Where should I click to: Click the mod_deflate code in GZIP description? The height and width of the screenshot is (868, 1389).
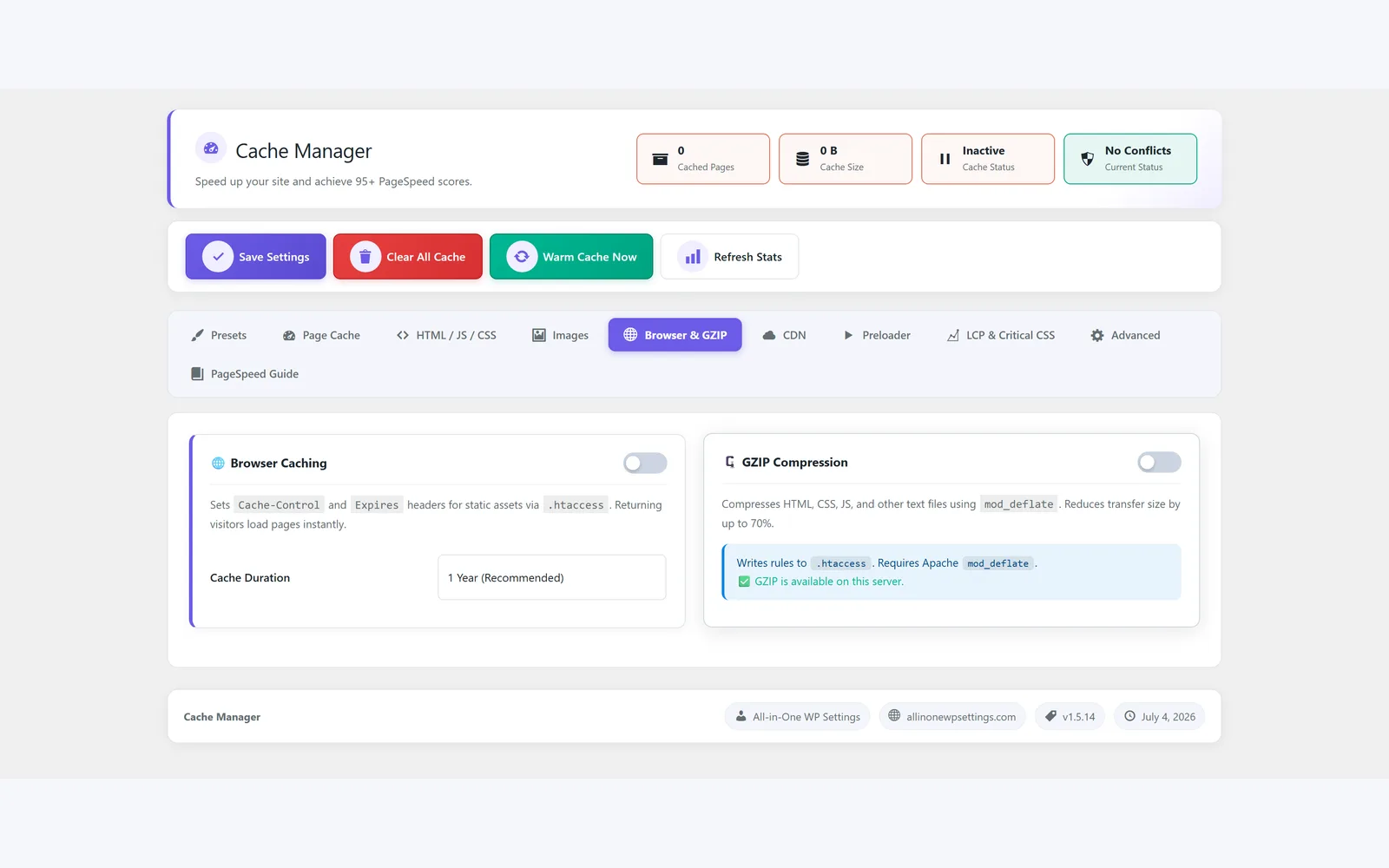(1018, 503)
